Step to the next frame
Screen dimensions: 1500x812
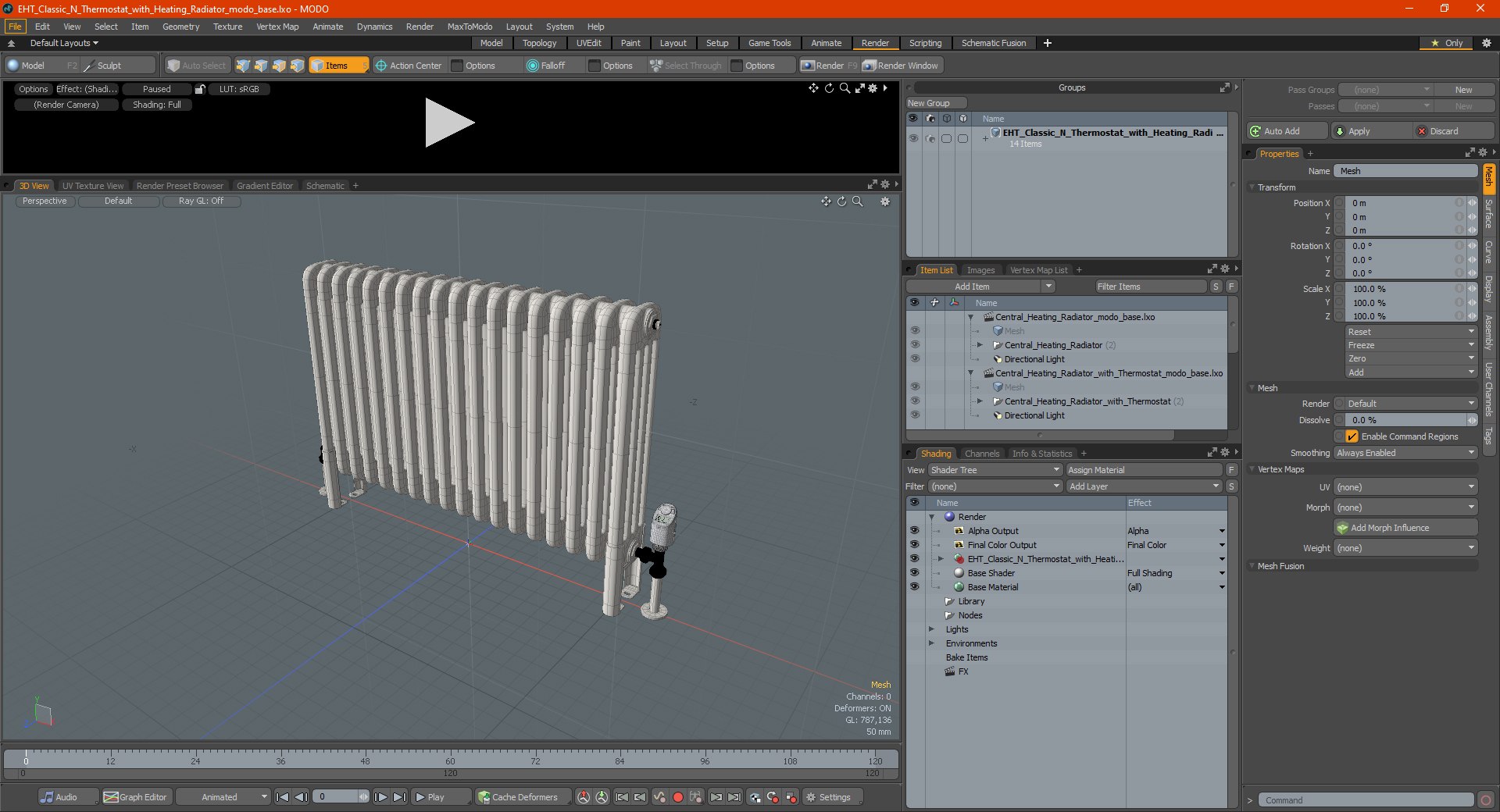pyautogui.click(x=380, y=797)
